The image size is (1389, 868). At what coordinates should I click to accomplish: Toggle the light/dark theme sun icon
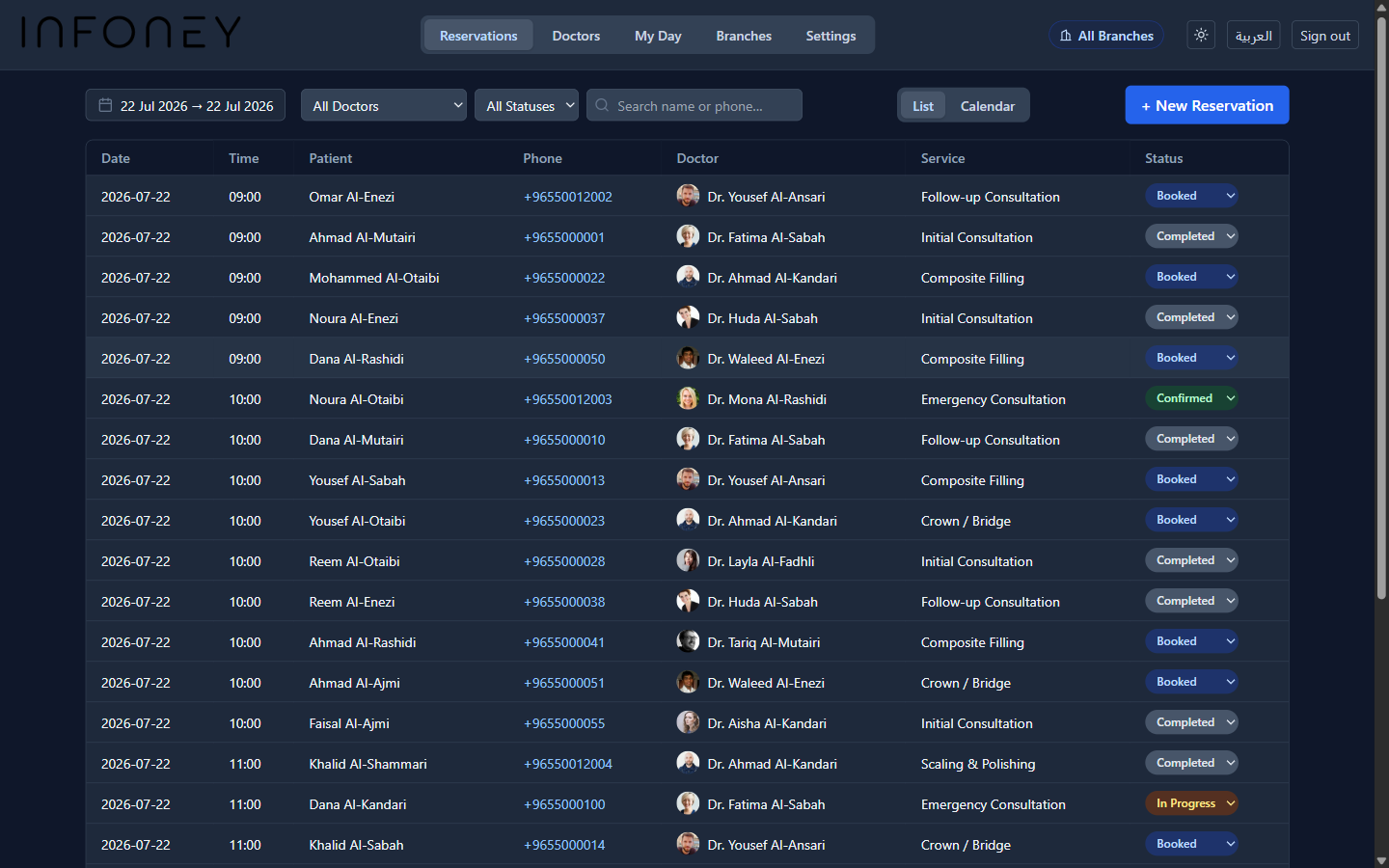click(x=1201, y=35)
